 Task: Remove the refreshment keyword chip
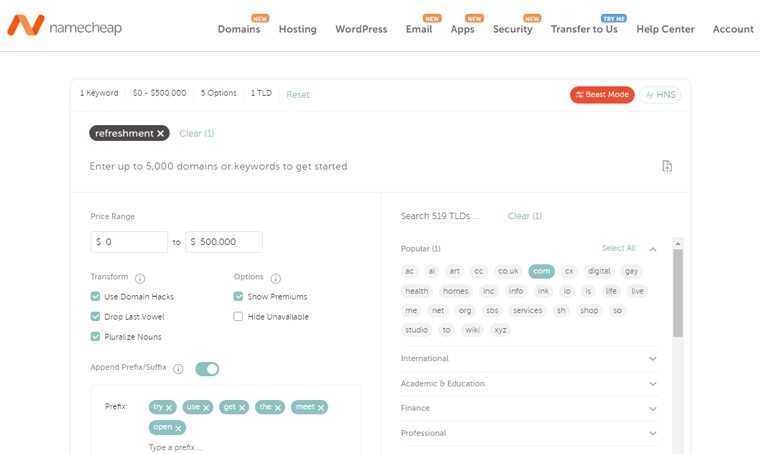click(160, 133)
